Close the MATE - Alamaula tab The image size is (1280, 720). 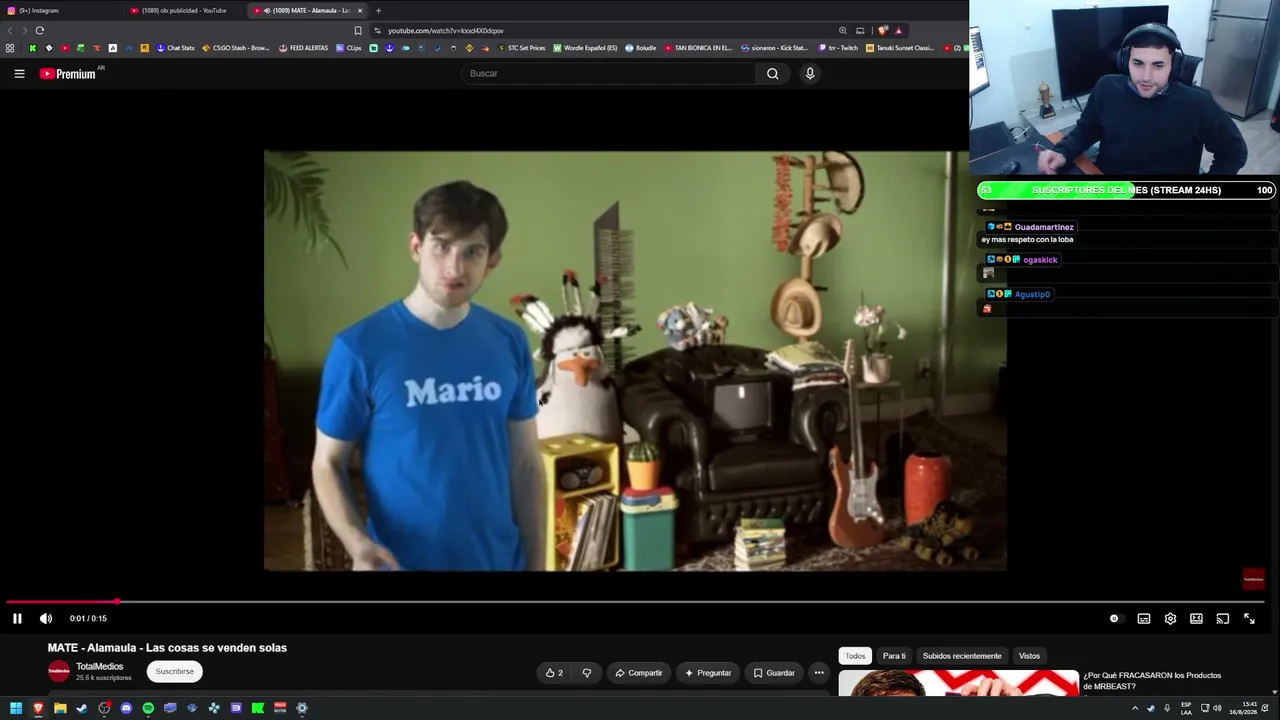click(x=360, y=10)
